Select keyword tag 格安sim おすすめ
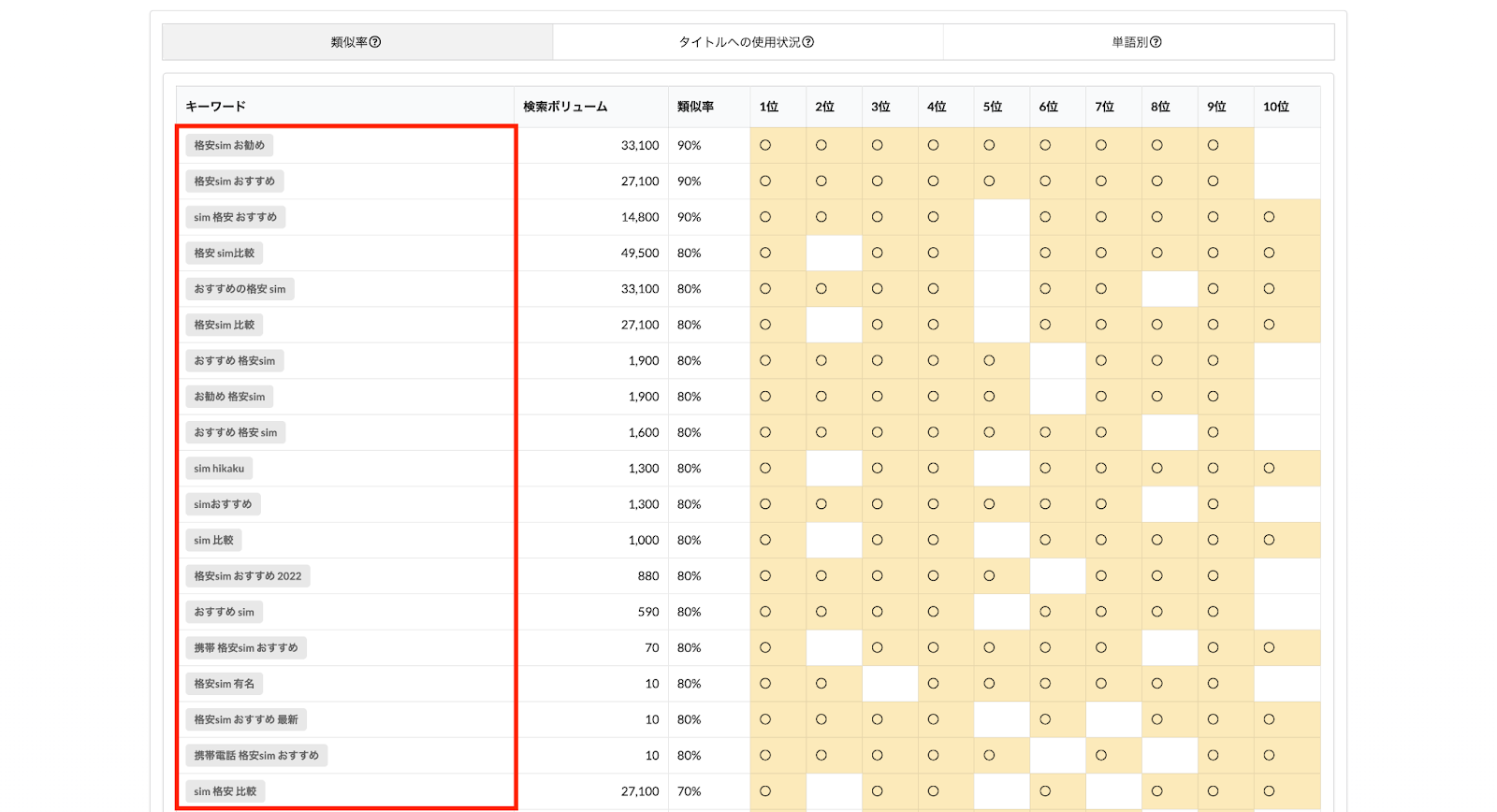Viewport: 1497px width, 812px height. (235, 181)
